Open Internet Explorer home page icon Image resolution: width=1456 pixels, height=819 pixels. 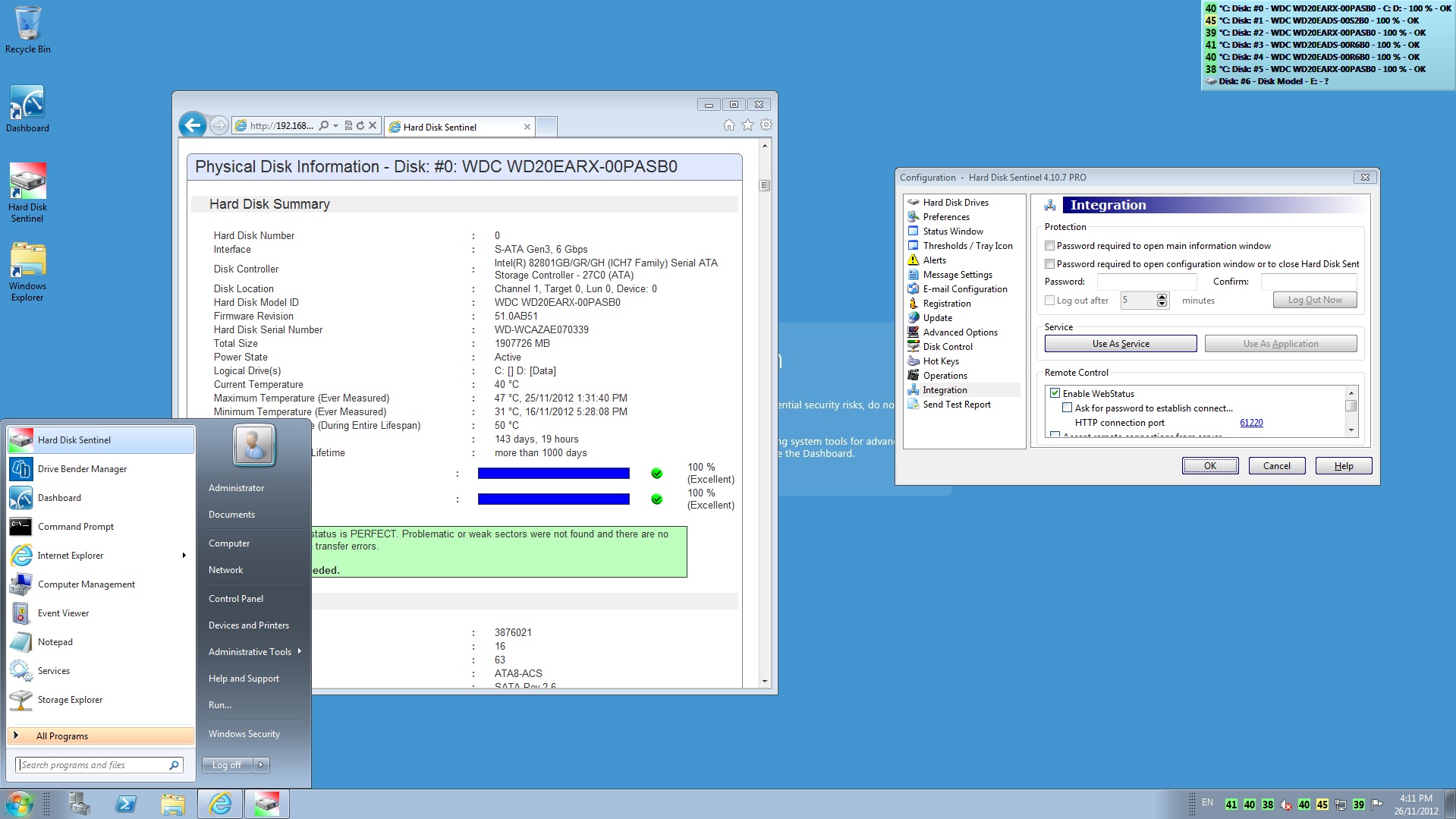[x=729, y=125]
